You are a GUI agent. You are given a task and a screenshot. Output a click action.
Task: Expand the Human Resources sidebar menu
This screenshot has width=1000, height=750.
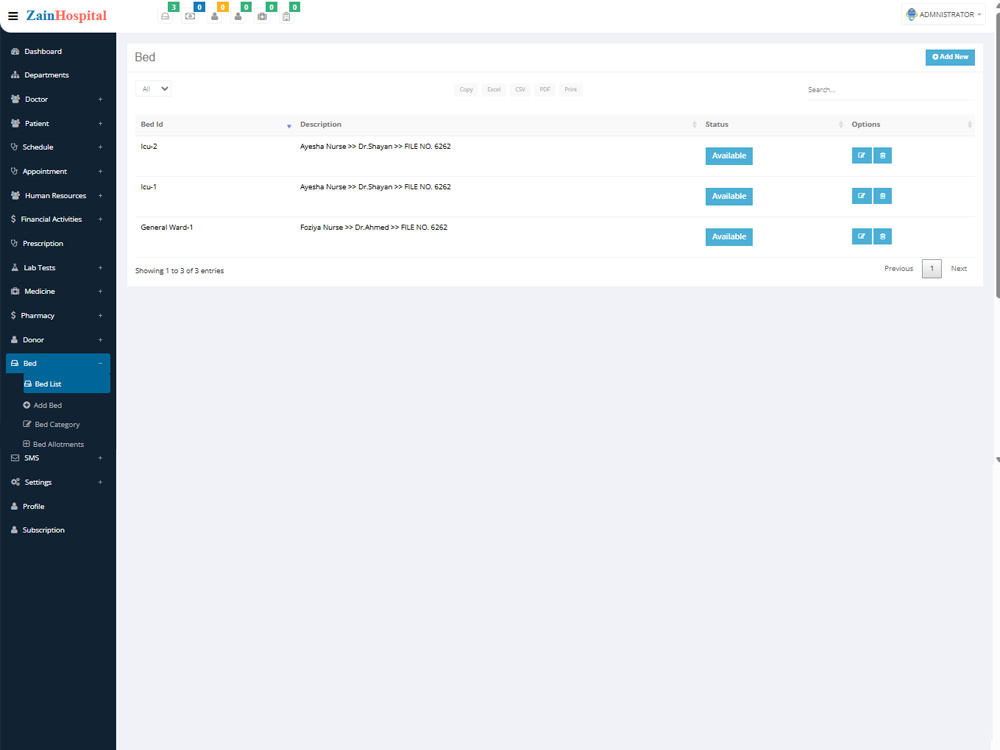(57, 196)
